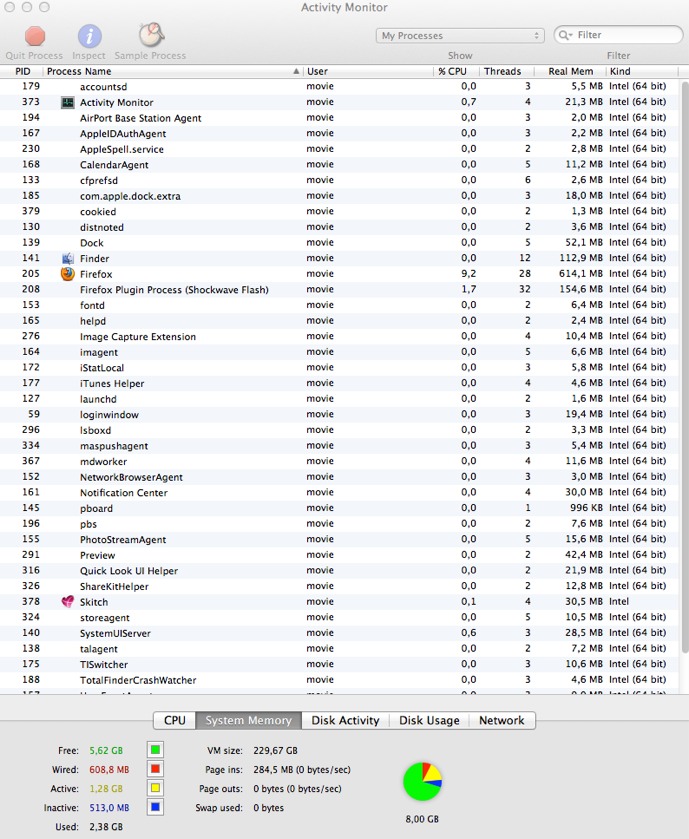Sort by the % CPU column header
Image resolution: width=689 pixels, height=839 pixels.
[455, 72]
